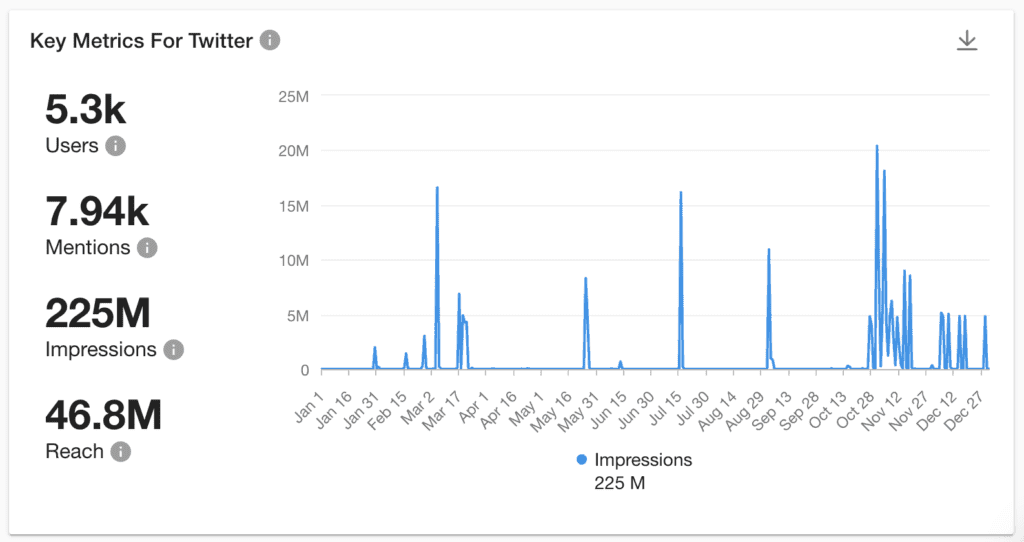Click the Jul 15 spike on chart
Image resolution: width=1024 pixels, height=542 pixels.
(680, 193)
